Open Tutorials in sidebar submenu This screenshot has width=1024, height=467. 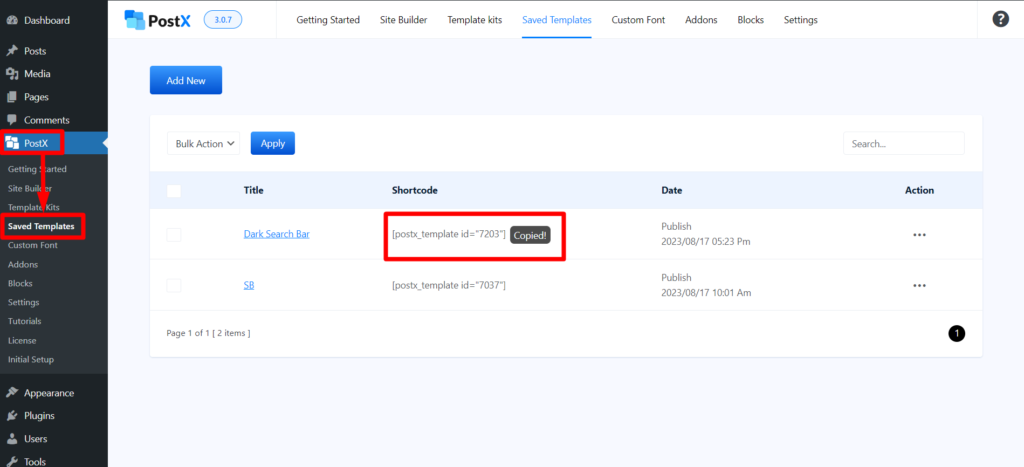pyautogui.click(x=25, y=321)
